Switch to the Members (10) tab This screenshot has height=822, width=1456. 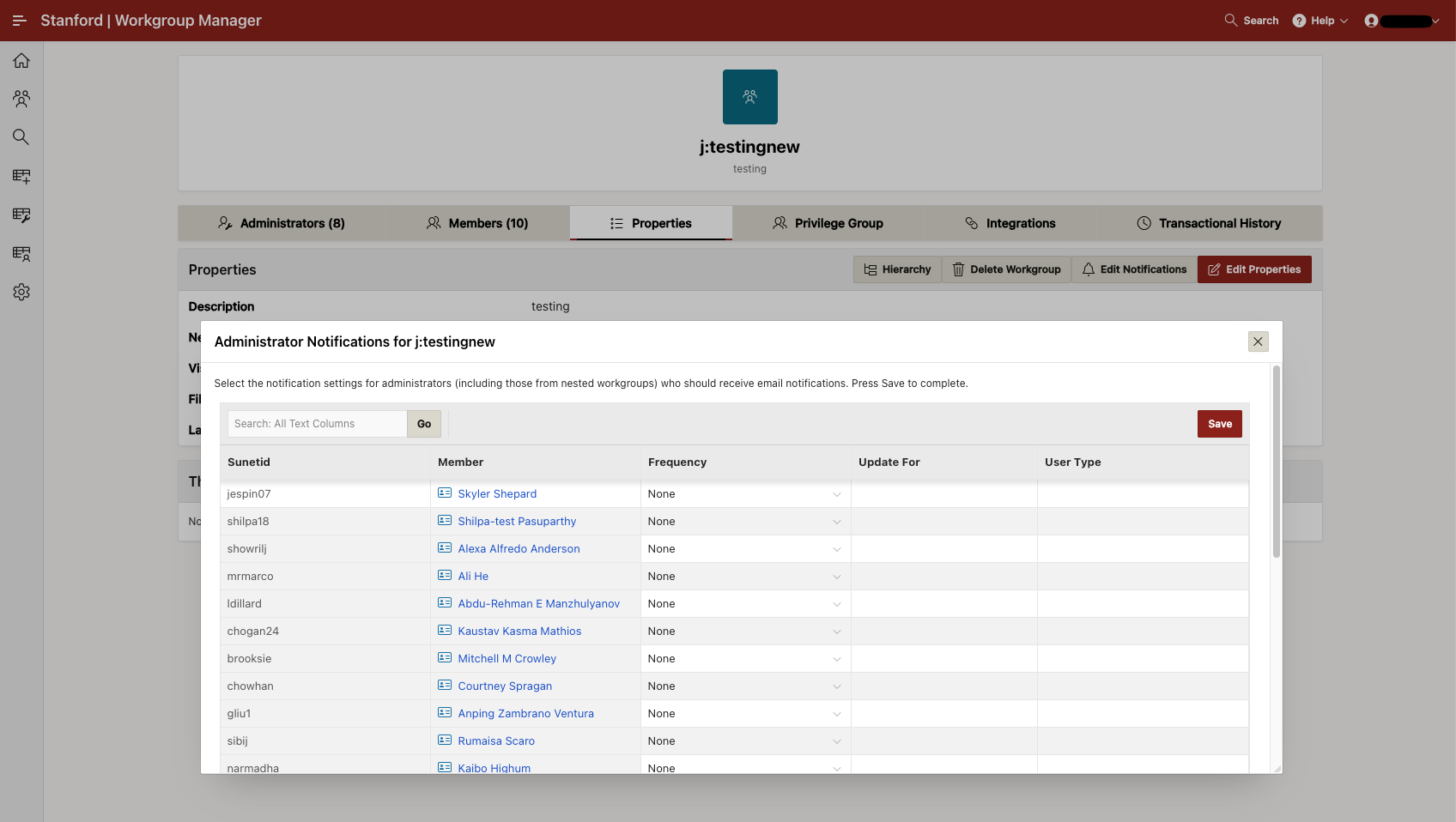(x=477, y=223)
